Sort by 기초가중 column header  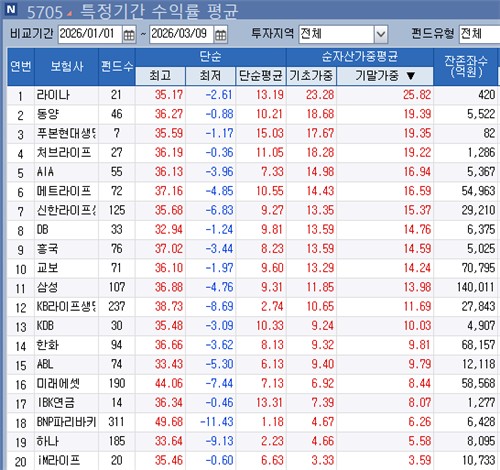click(x=311, y=76)
